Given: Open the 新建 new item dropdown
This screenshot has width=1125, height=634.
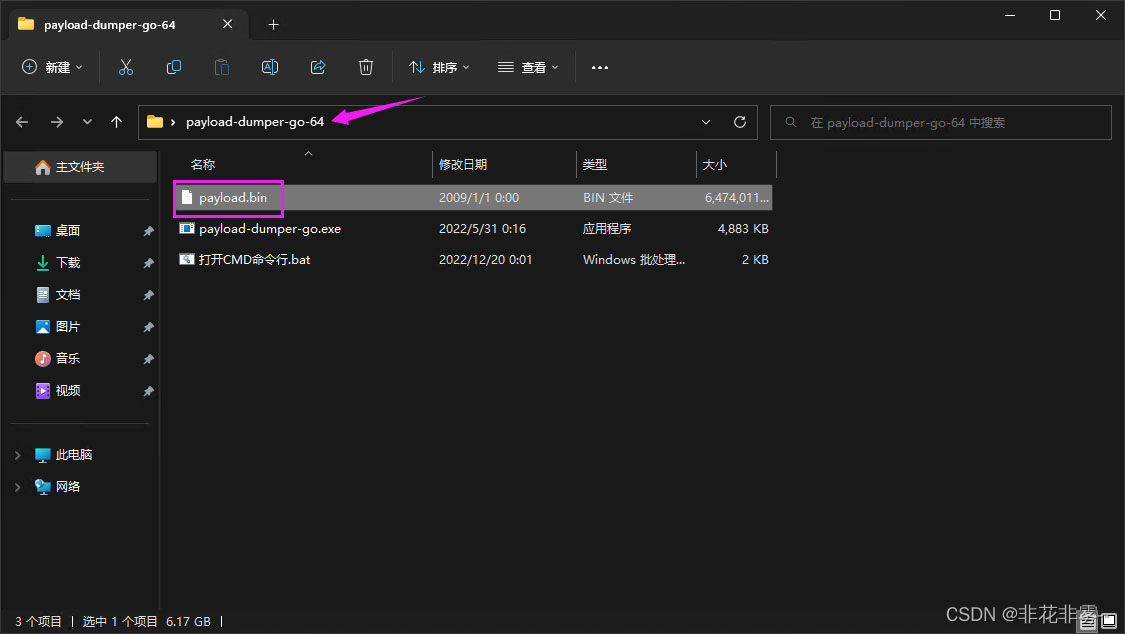Looking at the screenshot, I should tap(52, 67).
